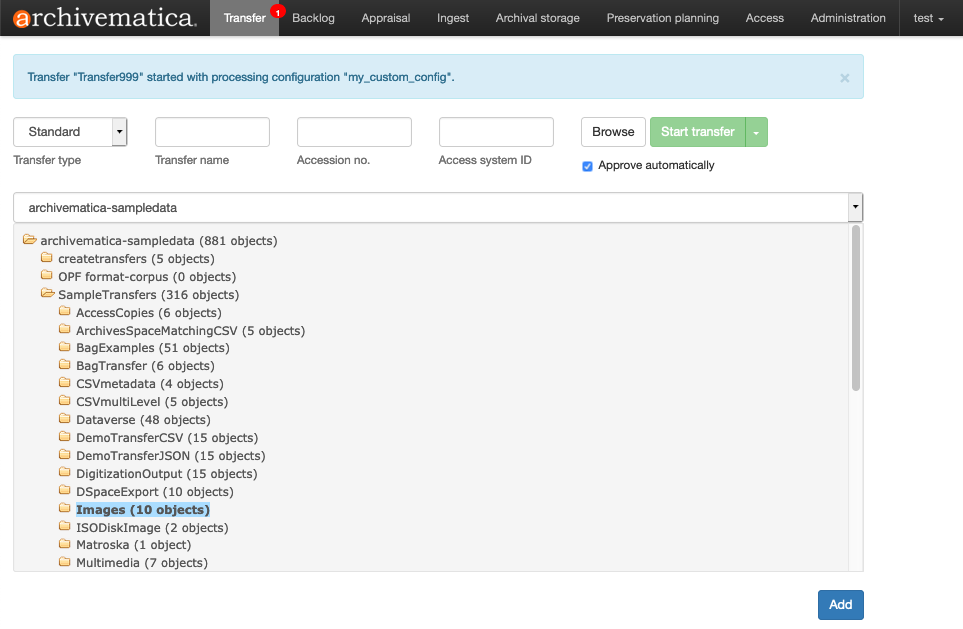Viewport: 963px width, 629px height.
Task: Dismiss the Transfer999 notification banner
Action: point(844,77)
